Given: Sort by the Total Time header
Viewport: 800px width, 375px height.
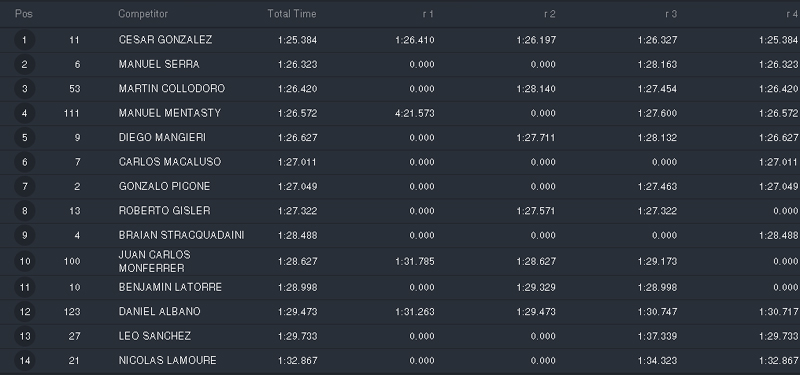Looking at the screenshot, I should (292, 14).
